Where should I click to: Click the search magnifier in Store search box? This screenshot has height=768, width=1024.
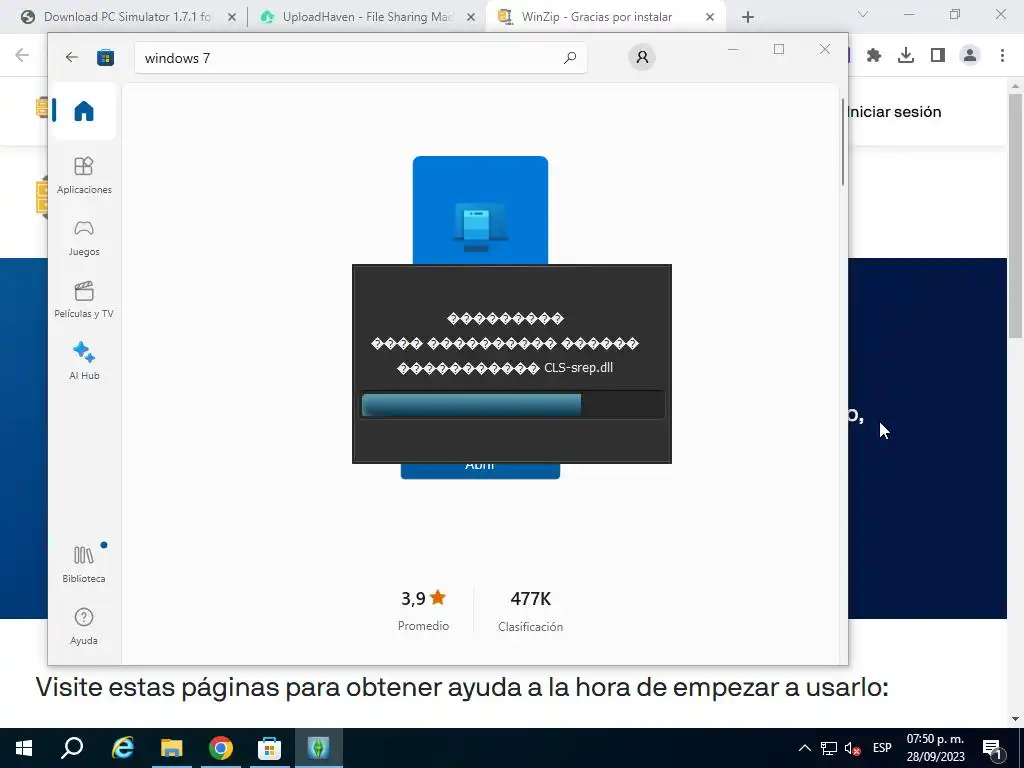[x=569, y=57]
